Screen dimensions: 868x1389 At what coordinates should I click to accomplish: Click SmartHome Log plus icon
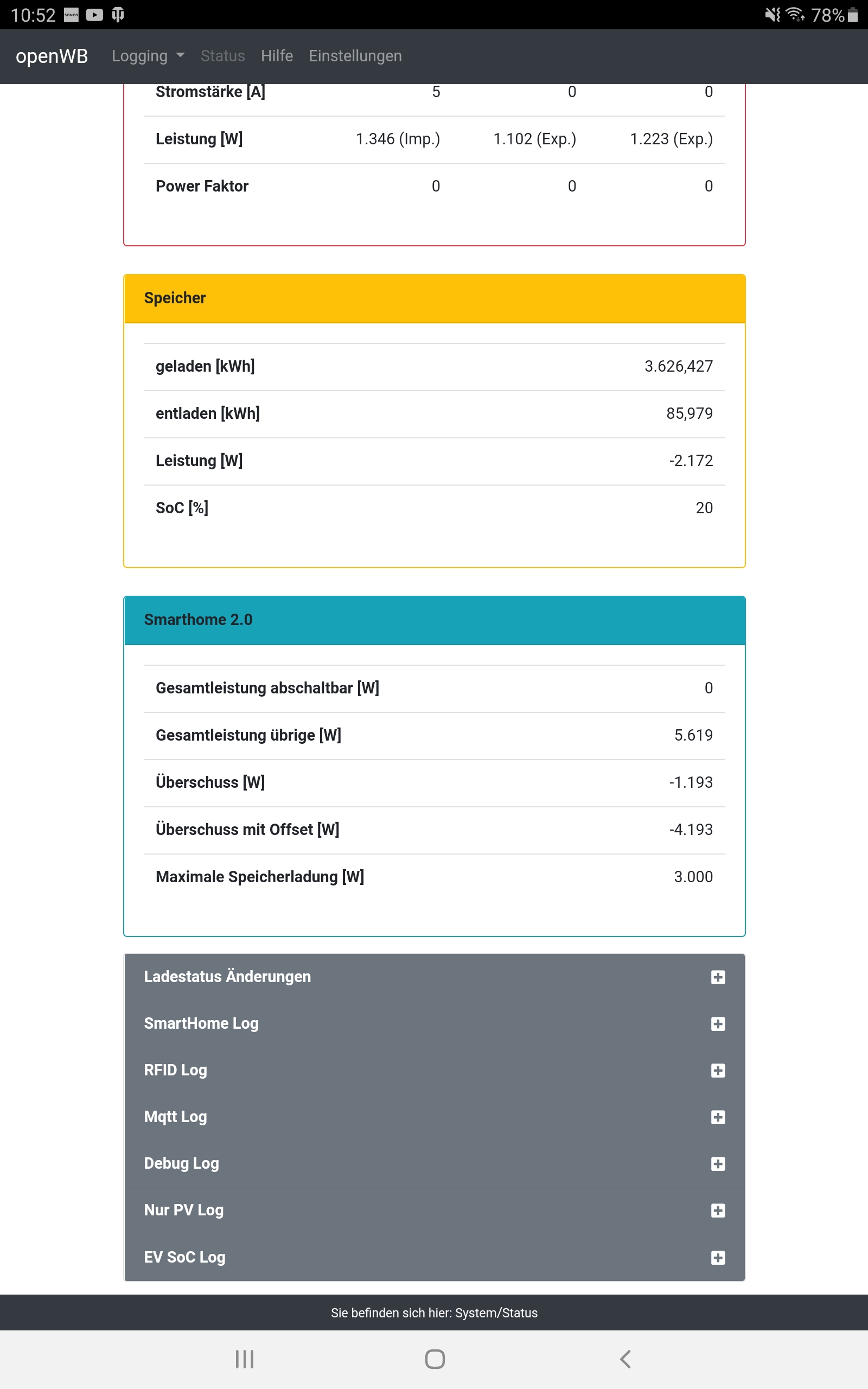[718, 1024]
